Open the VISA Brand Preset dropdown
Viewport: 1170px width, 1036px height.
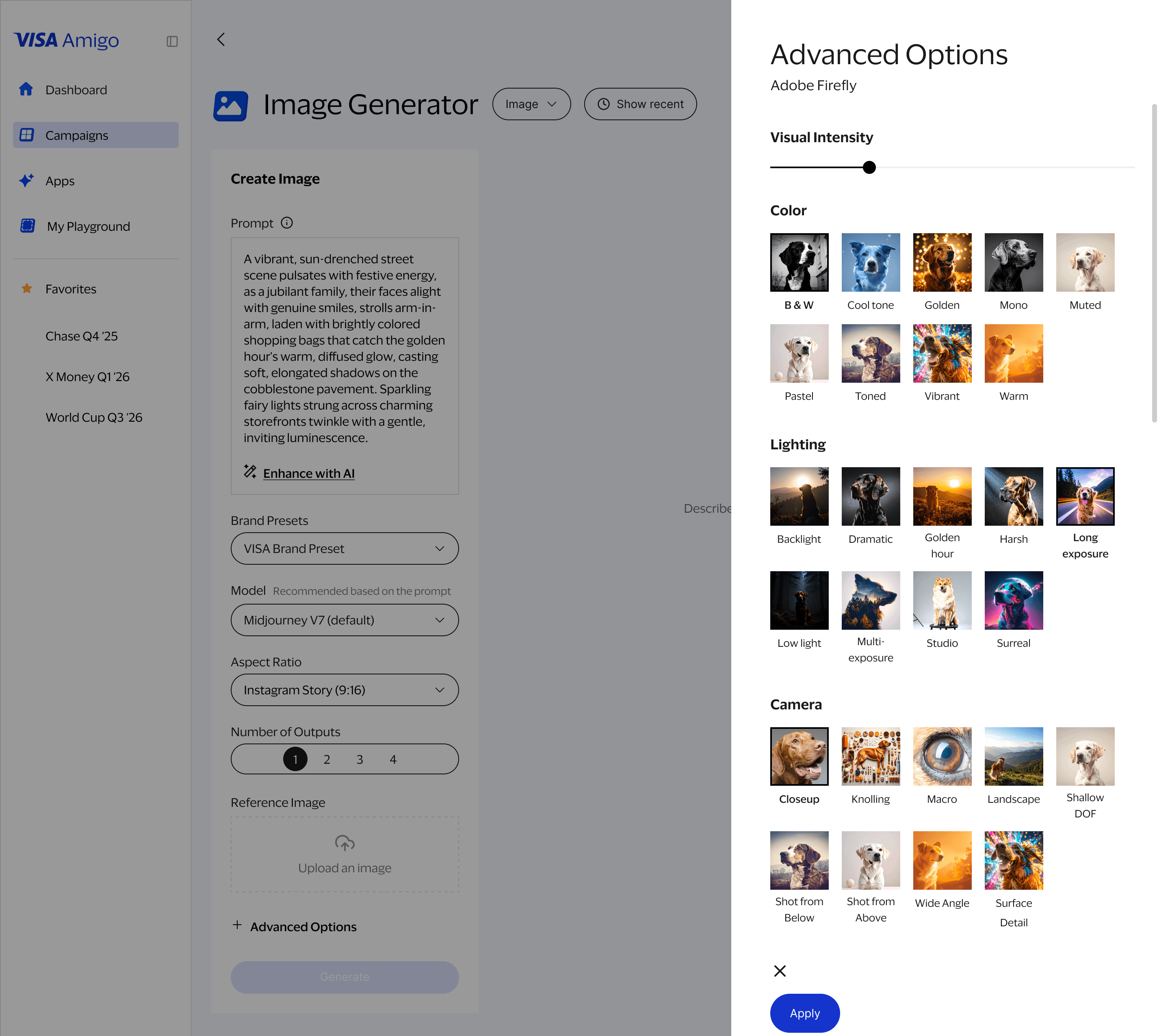pos(344,548)
